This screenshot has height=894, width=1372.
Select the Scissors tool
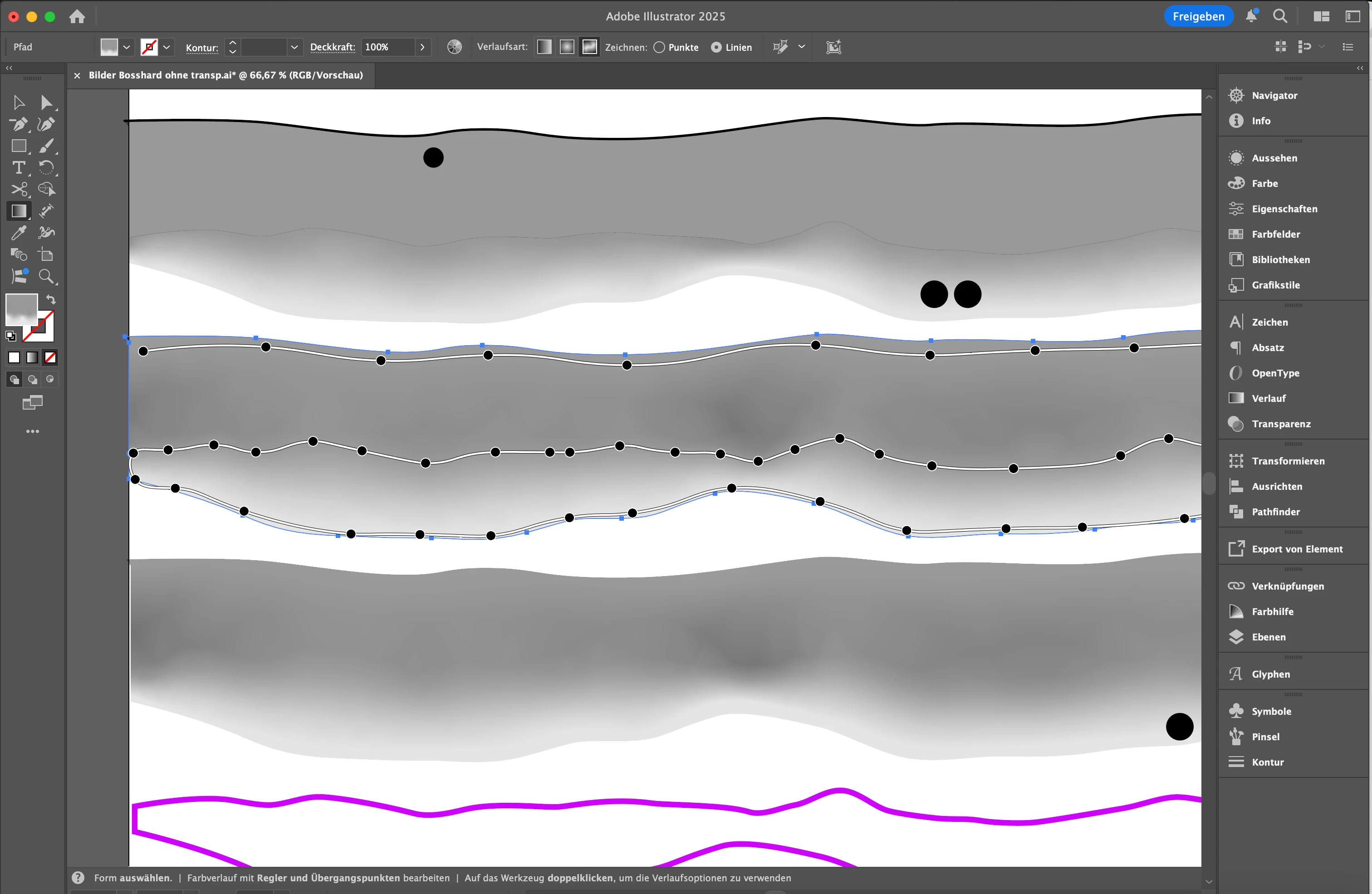click(19, 190)
